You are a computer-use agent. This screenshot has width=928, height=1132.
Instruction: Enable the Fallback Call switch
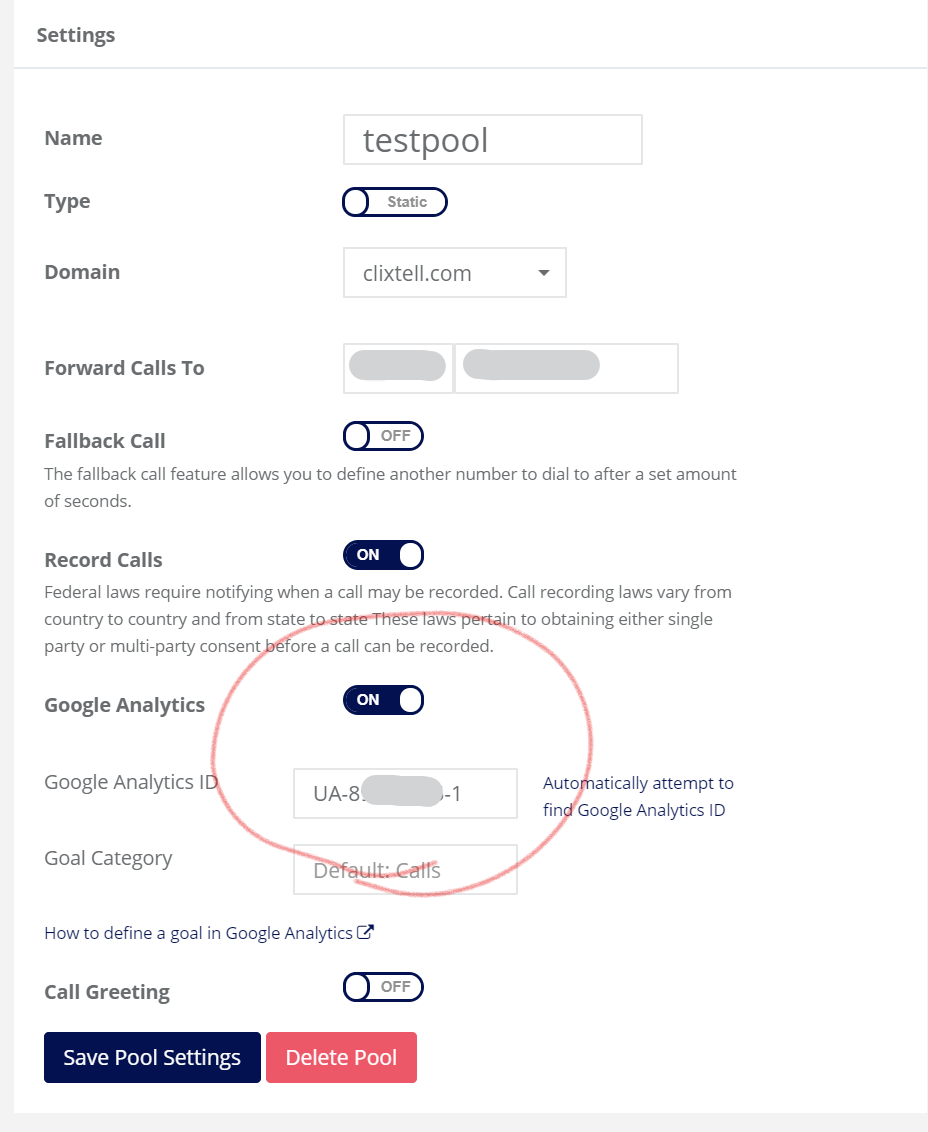coord(383,436)
